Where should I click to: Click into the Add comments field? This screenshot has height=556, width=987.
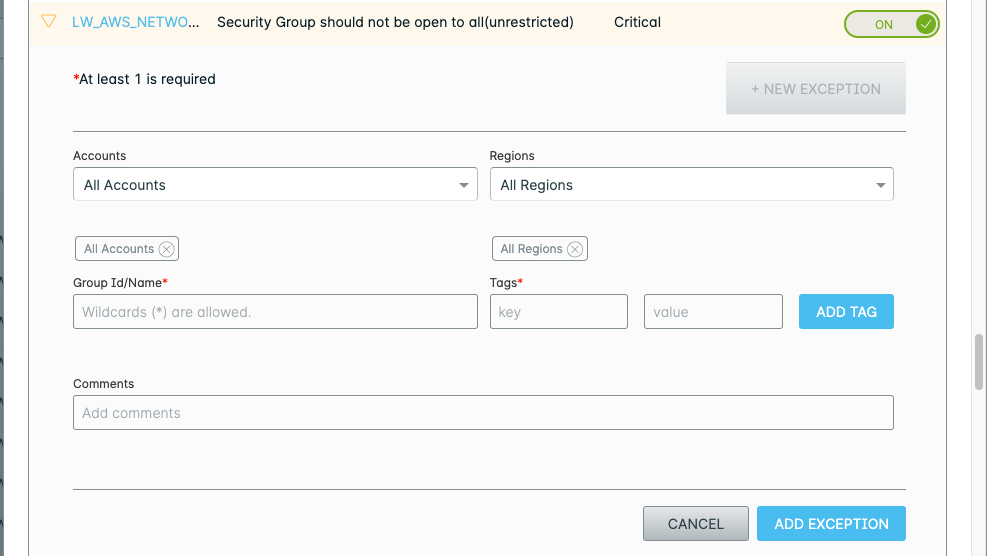click(483, 413)
